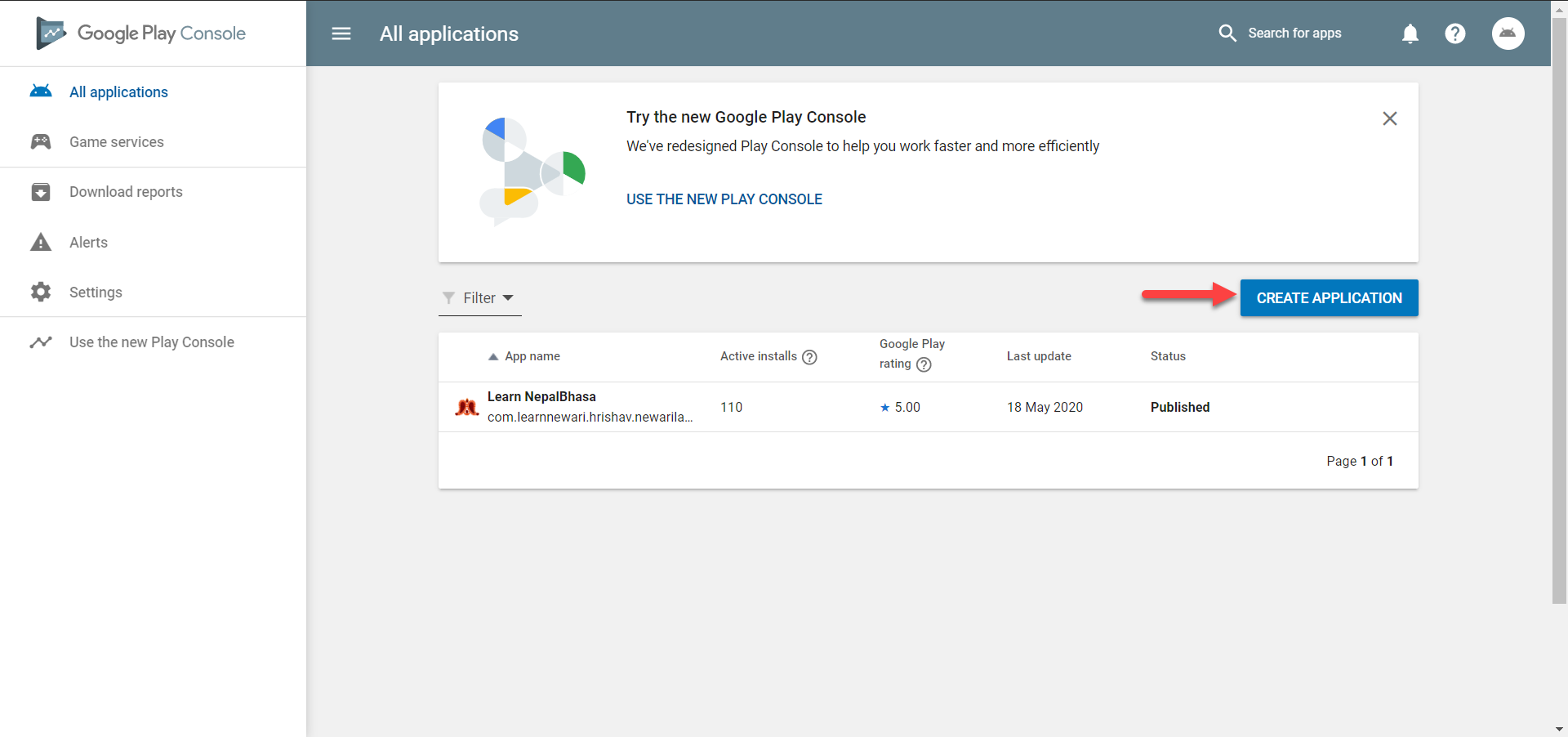Viewport: 1568px width, 737px height.
Task: Click the Download reports icon
Action: 41,192
